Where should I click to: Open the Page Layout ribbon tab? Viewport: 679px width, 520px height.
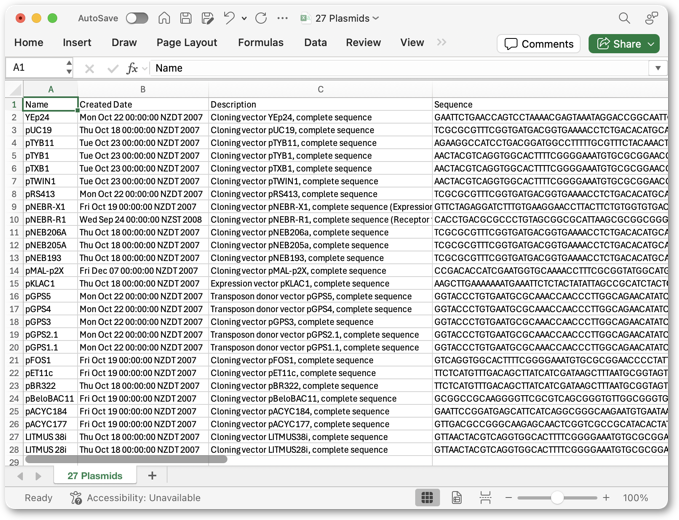187,42
